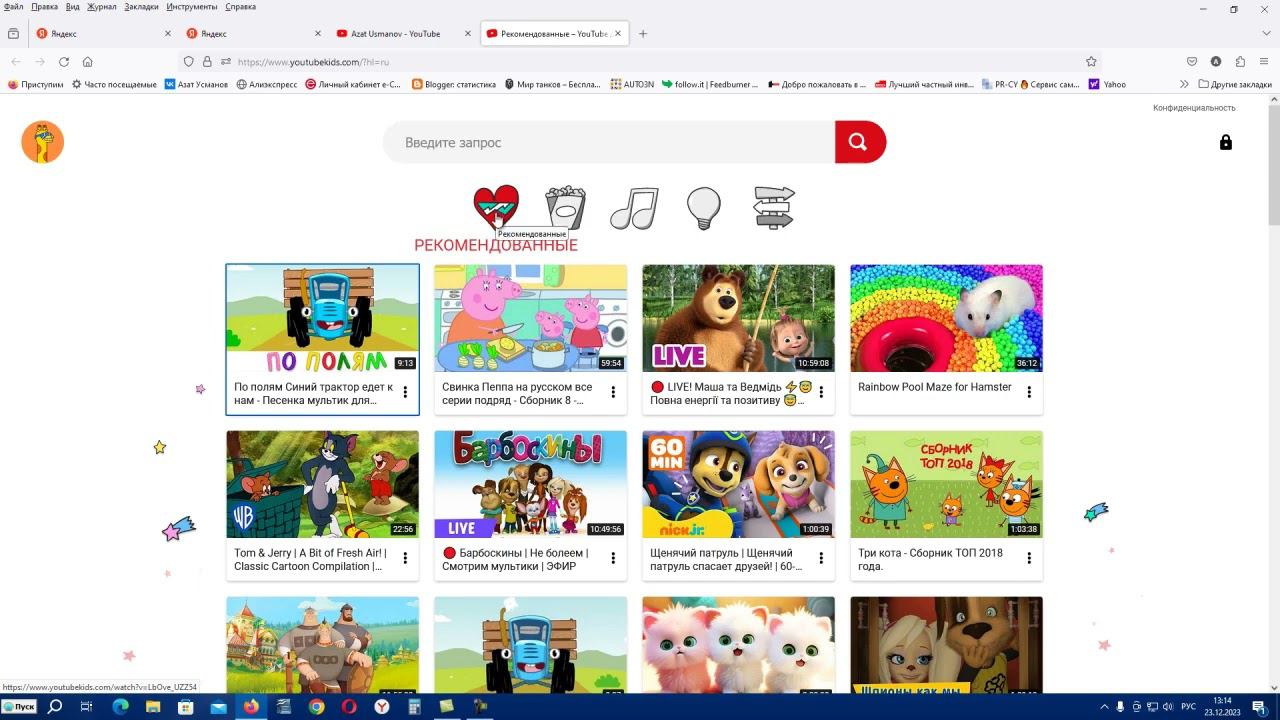Launch Opera from the taskbar

point(349,707)
